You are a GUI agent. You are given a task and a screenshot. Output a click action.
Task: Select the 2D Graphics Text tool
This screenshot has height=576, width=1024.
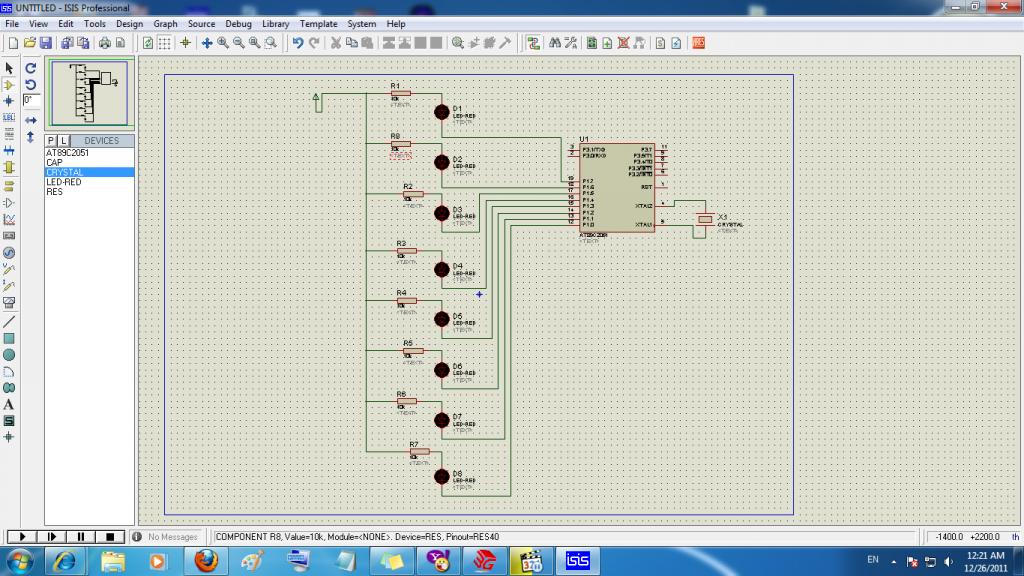(9, 404)
